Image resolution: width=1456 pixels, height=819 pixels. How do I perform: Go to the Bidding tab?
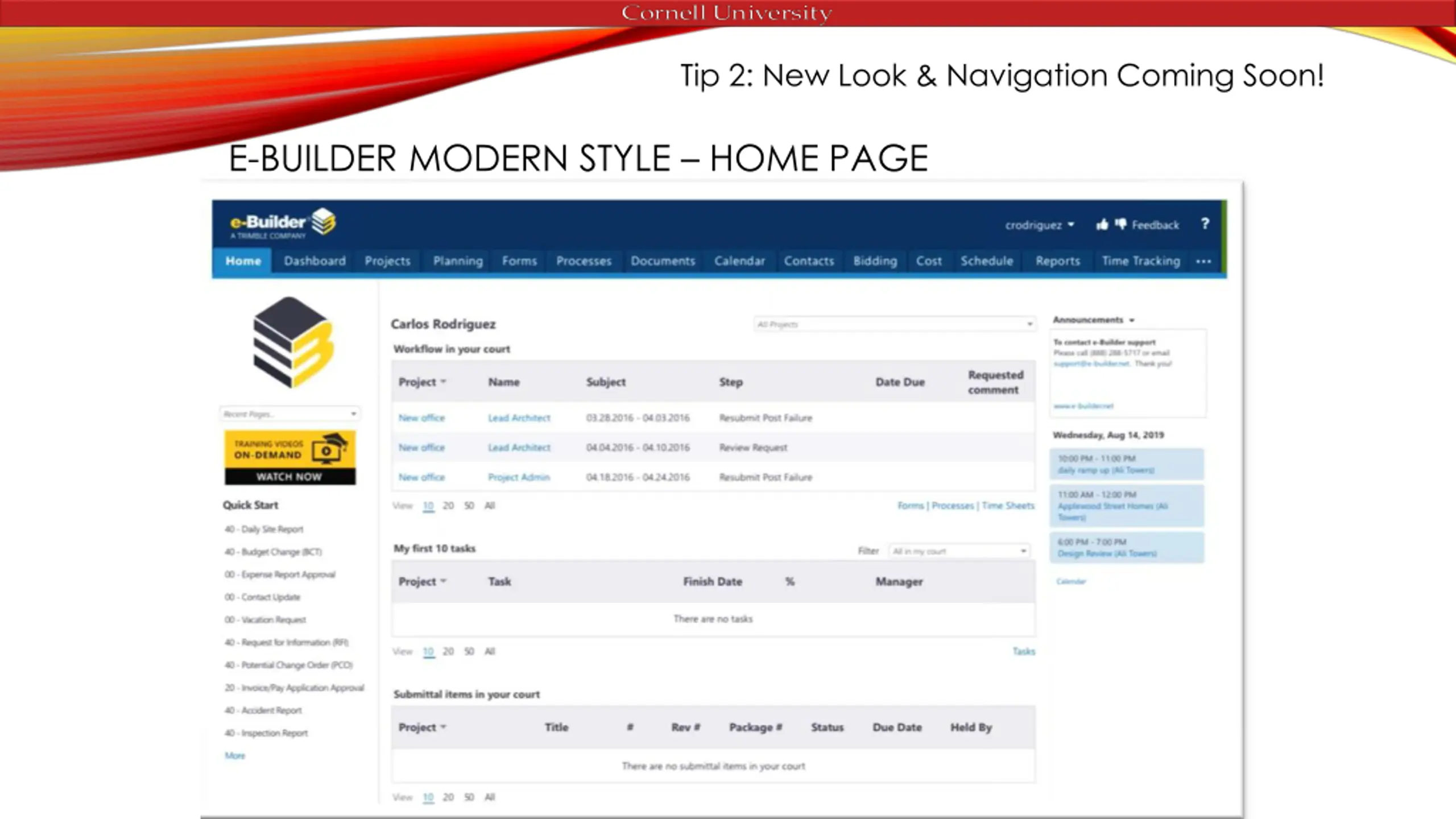click(x=875, y=261)
